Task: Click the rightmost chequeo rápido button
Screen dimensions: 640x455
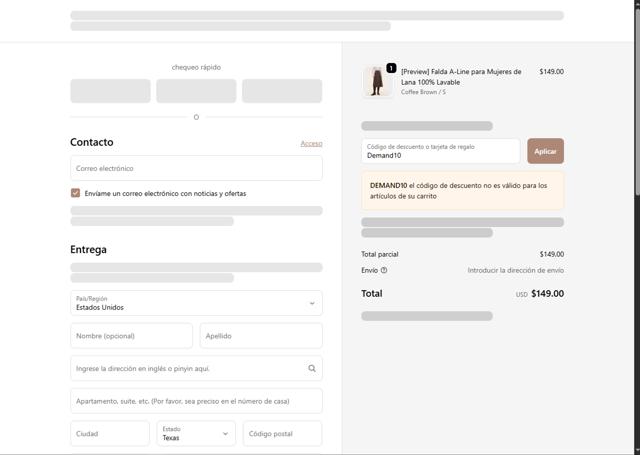Action: click(282, 91)
